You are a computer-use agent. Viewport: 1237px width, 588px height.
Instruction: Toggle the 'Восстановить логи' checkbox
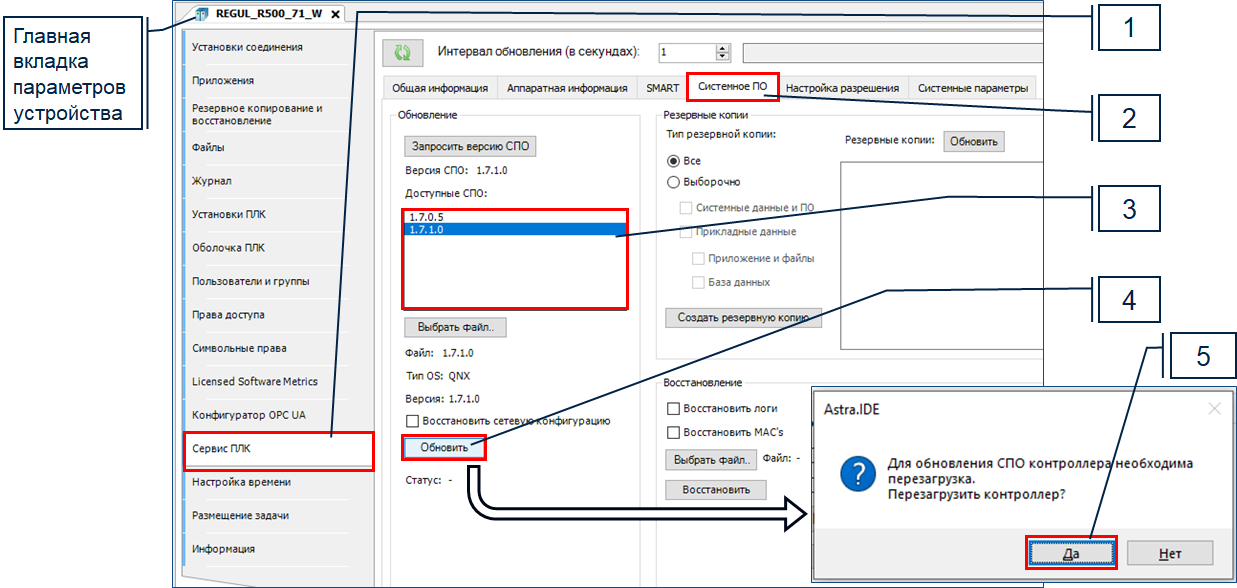coord(674,408)
